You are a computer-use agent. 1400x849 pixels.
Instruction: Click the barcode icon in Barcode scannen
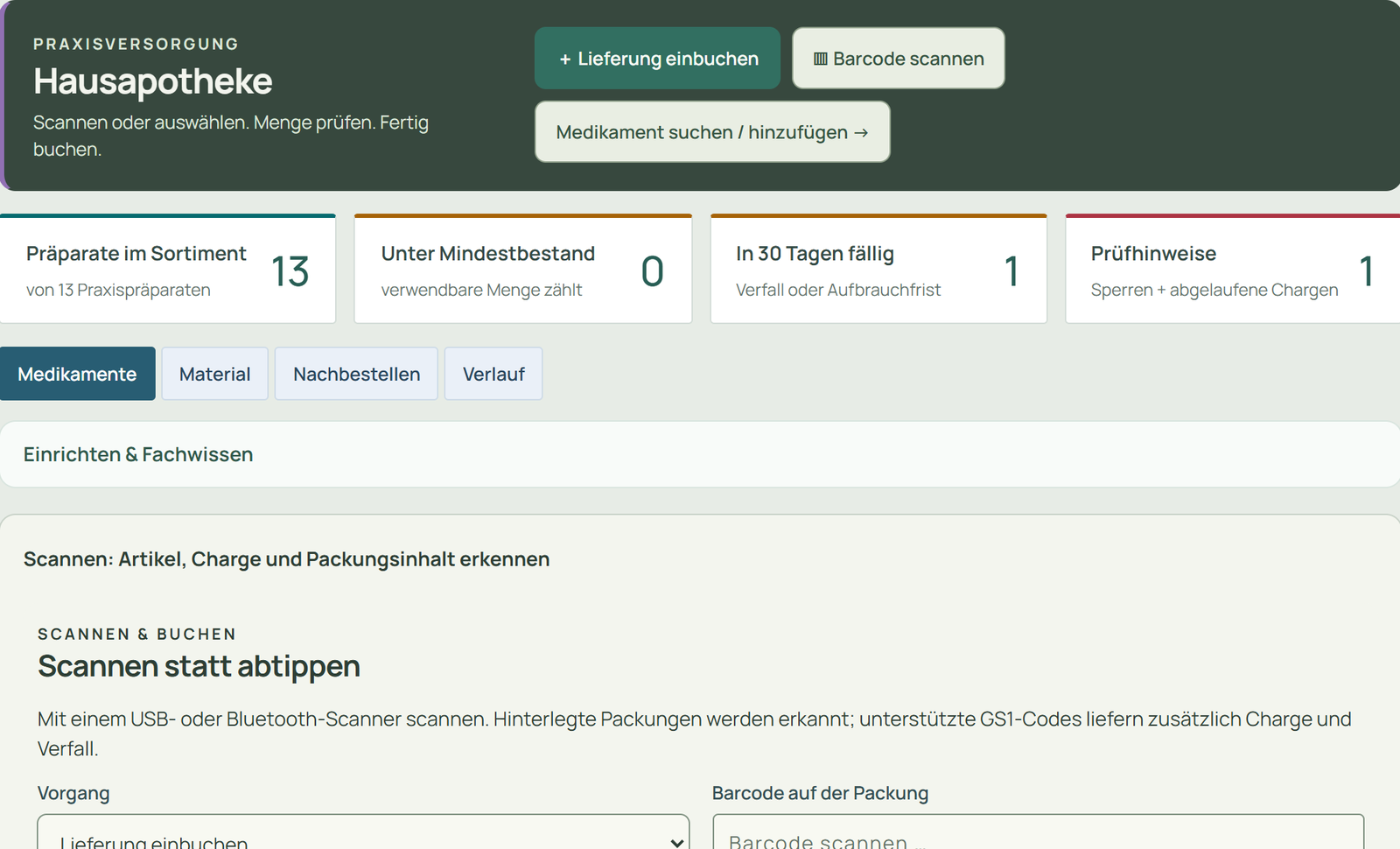point(820,59)
